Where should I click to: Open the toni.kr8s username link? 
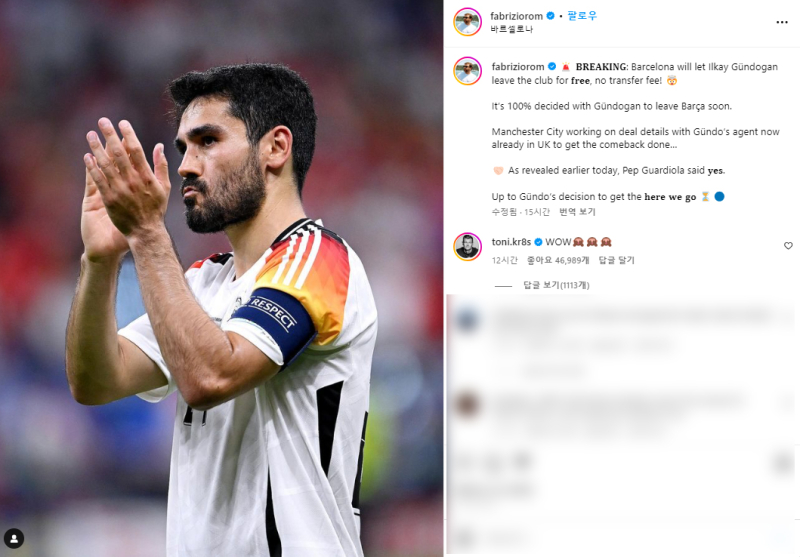click(511, 242)
